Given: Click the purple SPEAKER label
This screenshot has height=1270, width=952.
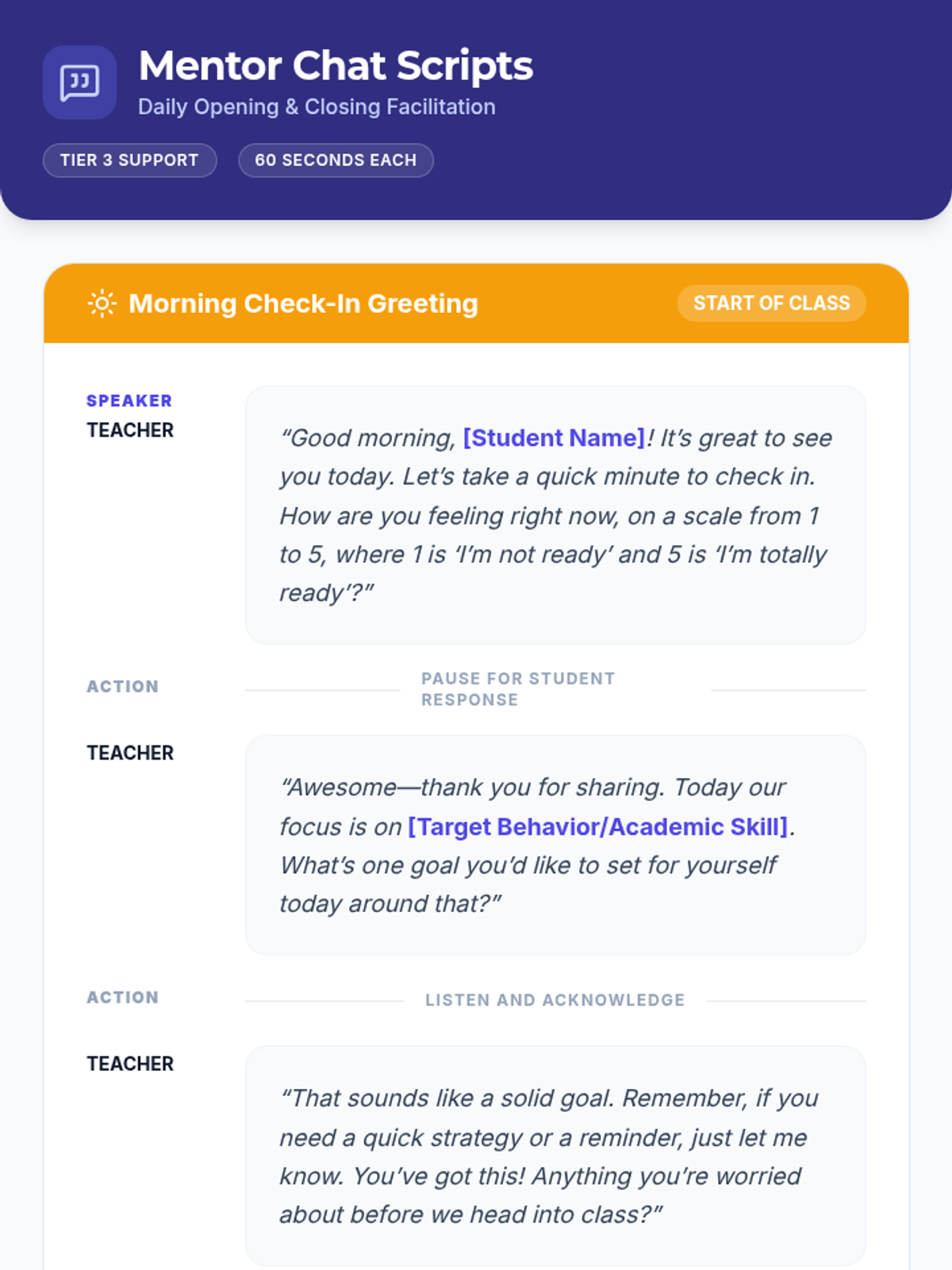Looking at the screenshot, I should point(129,401).
